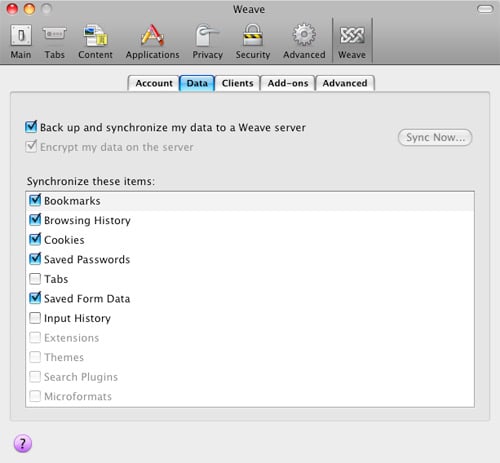Open the gear-icon Advanced preferences pane
500x463 pixels.
pos(304,42)
